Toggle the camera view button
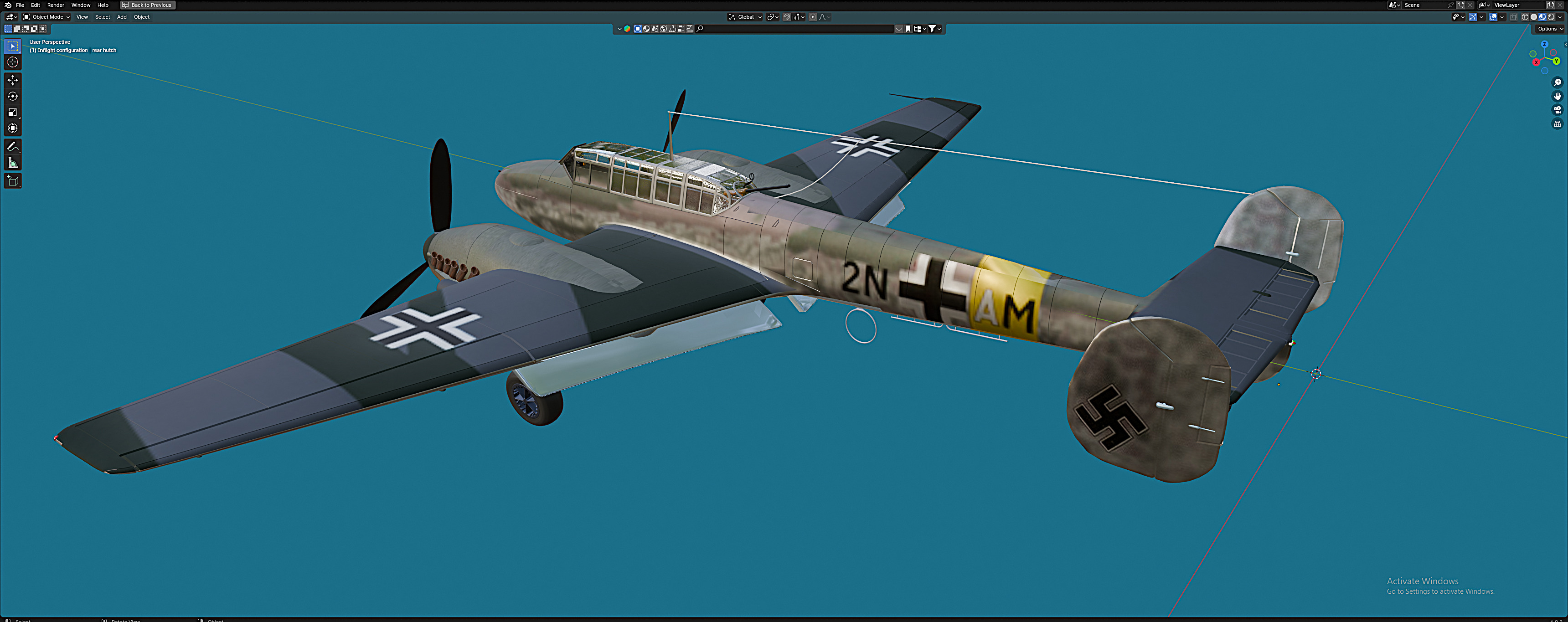1568x622 pixels. (x=1558, y=110)
